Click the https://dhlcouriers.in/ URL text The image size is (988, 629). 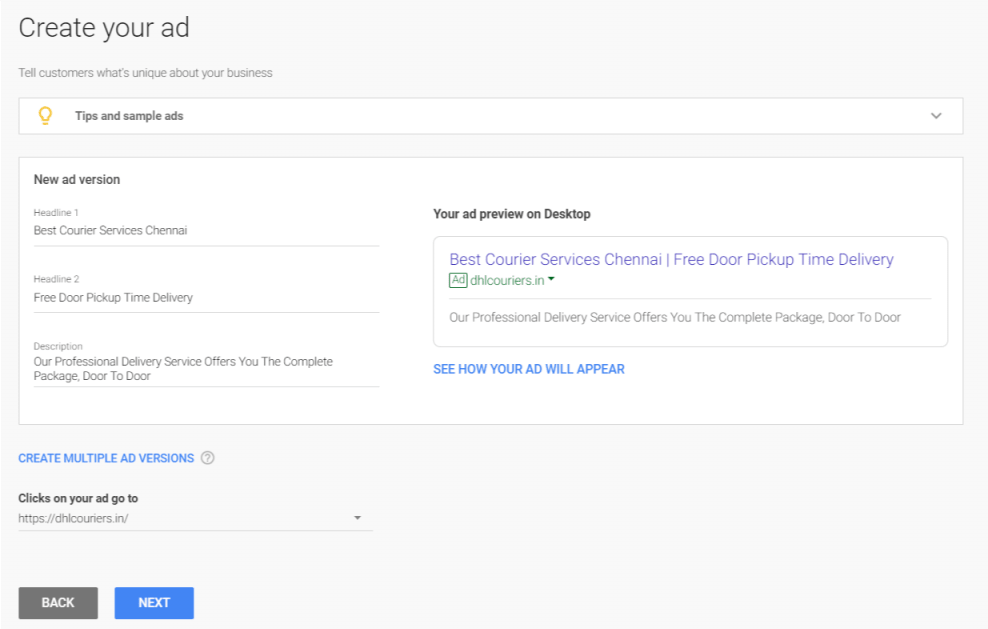(75, 518)
